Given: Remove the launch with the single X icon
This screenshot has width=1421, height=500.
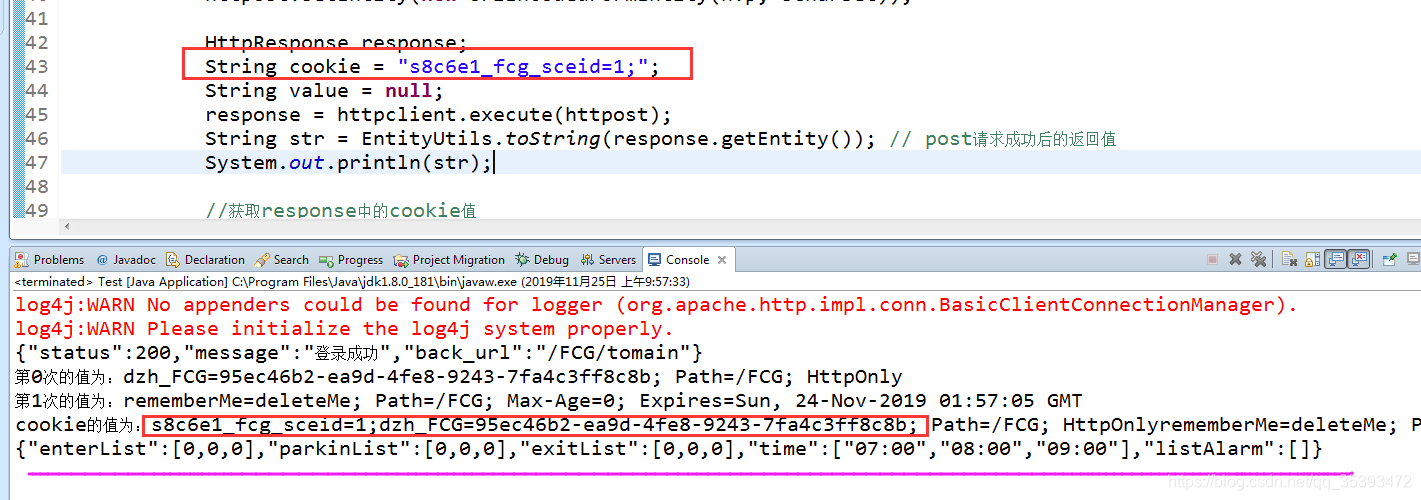Looking at the screenshot, I should pyautogui.click(x=1235, y=259).
